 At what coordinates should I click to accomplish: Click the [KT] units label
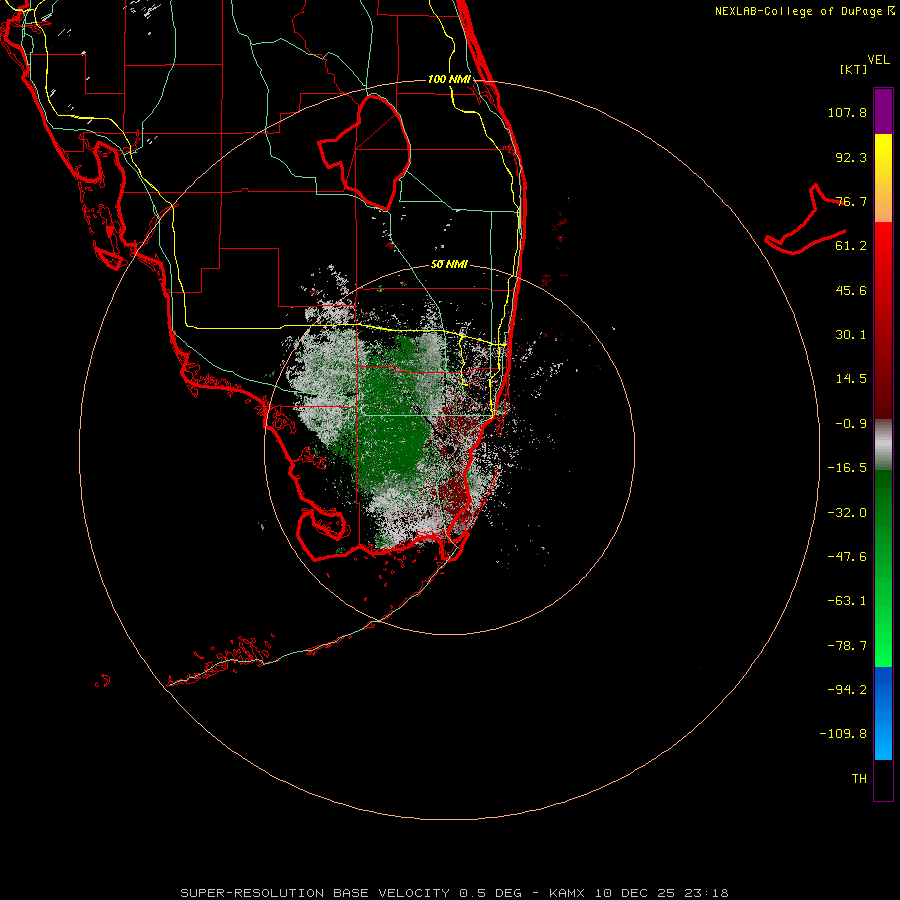[854, 69]
